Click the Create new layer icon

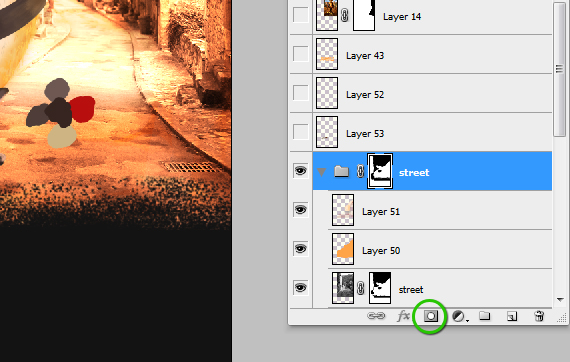click(512, 316)
